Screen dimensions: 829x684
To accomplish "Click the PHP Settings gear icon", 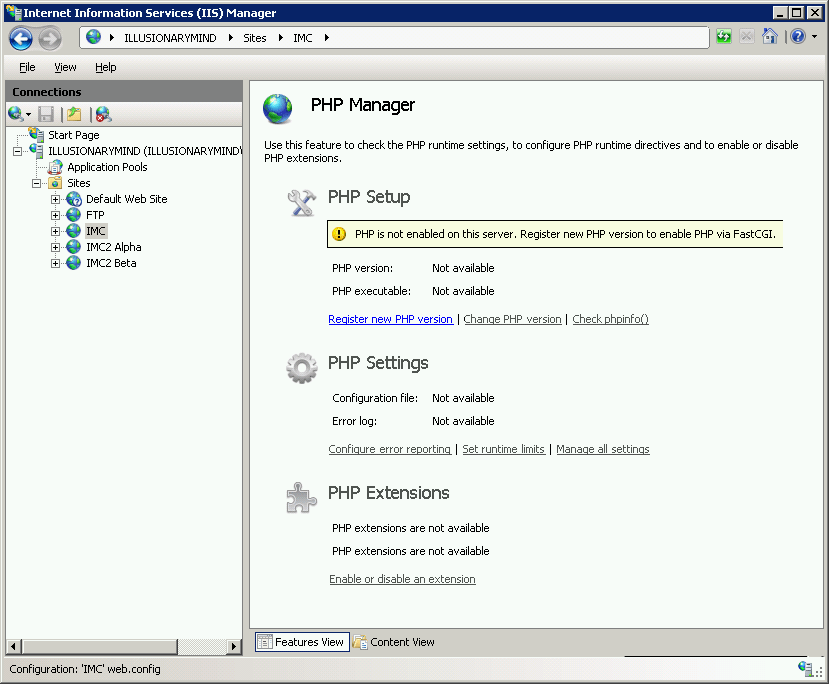I will (x=302, y=368).
